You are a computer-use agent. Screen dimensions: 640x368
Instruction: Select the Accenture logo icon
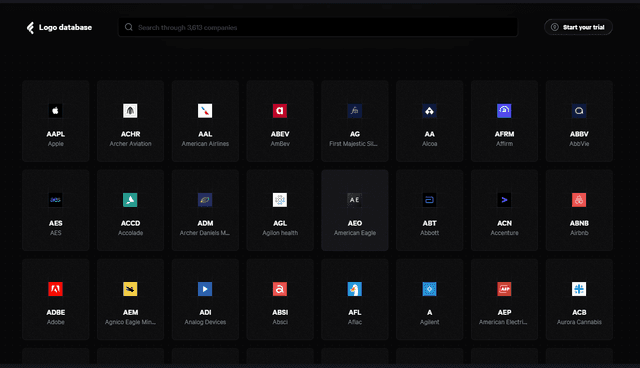504,200
